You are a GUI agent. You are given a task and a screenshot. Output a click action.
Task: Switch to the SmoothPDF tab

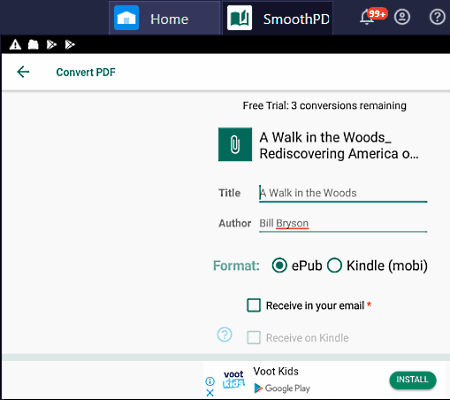pyautogui.click(x=278, y=18)
